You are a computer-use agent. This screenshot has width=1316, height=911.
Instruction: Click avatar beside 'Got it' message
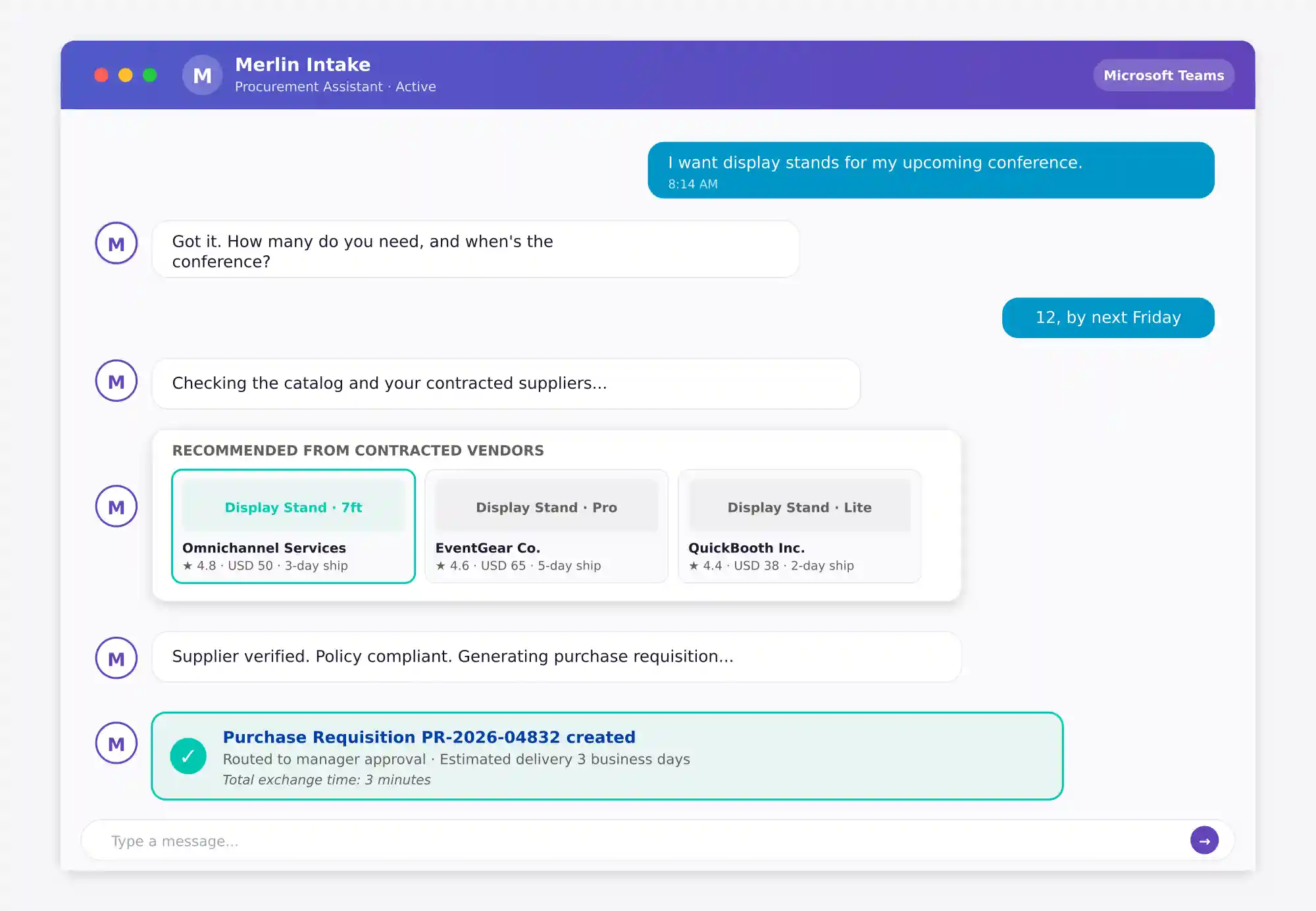[x=116, y=243]
